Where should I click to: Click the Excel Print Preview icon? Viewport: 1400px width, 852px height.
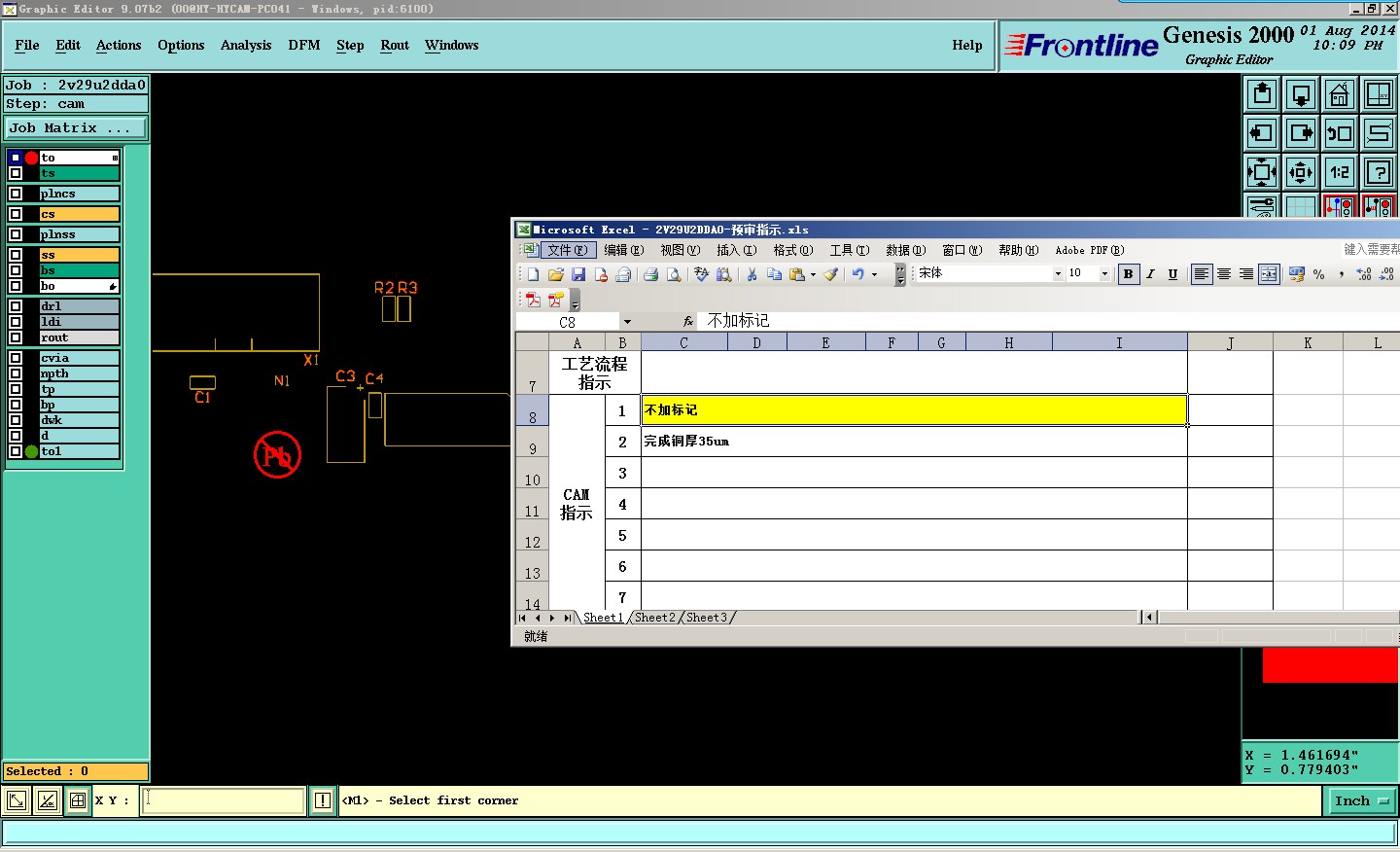pos(673,274)
